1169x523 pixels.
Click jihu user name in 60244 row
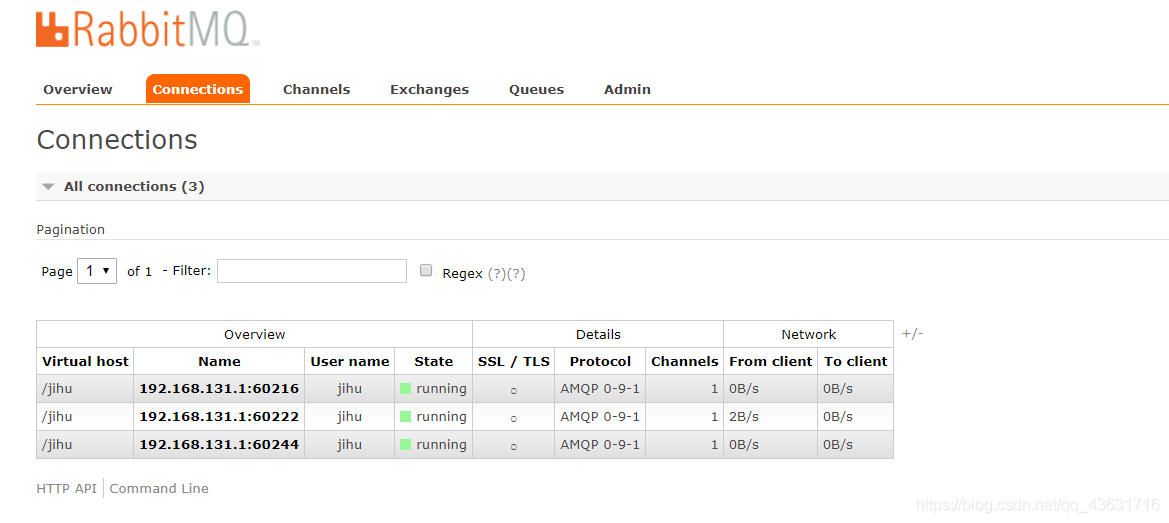350,445
